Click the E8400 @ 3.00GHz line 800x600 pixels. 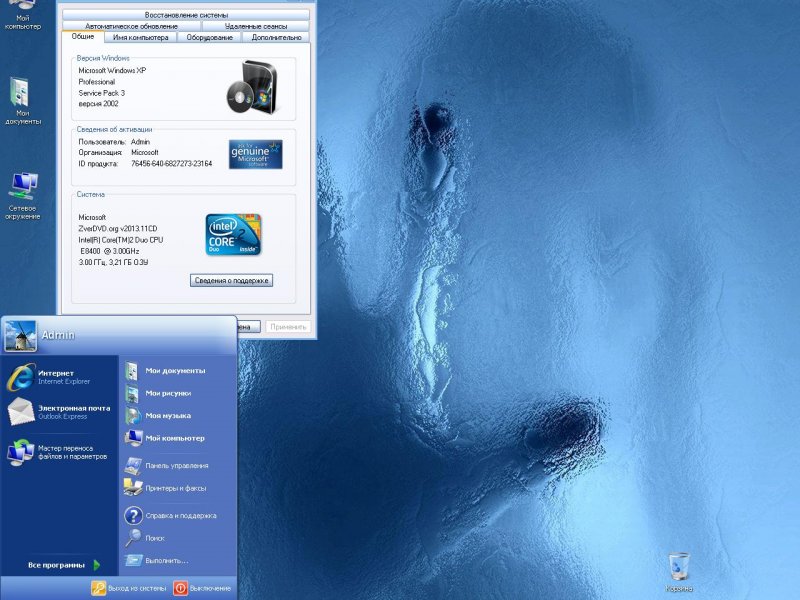[x=110, y=251]
